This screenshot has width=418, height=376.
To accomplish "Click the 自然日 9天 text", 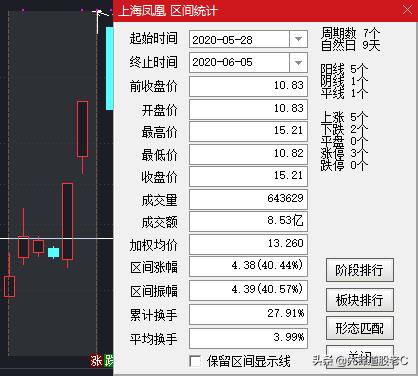I will pos(350,45).
